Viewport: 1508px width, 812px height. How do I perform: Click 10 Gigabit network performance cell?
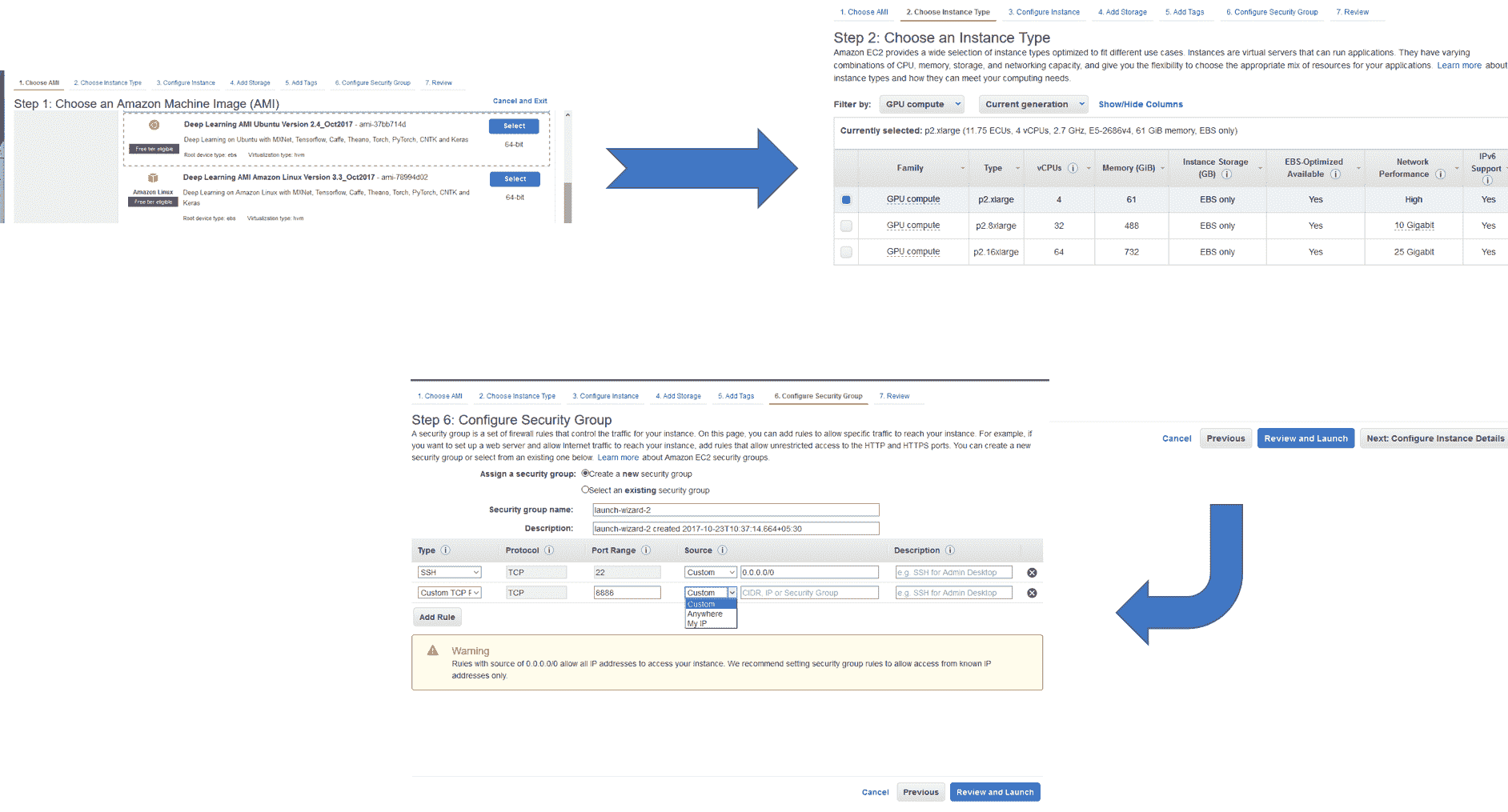(x=1414, y=226)
